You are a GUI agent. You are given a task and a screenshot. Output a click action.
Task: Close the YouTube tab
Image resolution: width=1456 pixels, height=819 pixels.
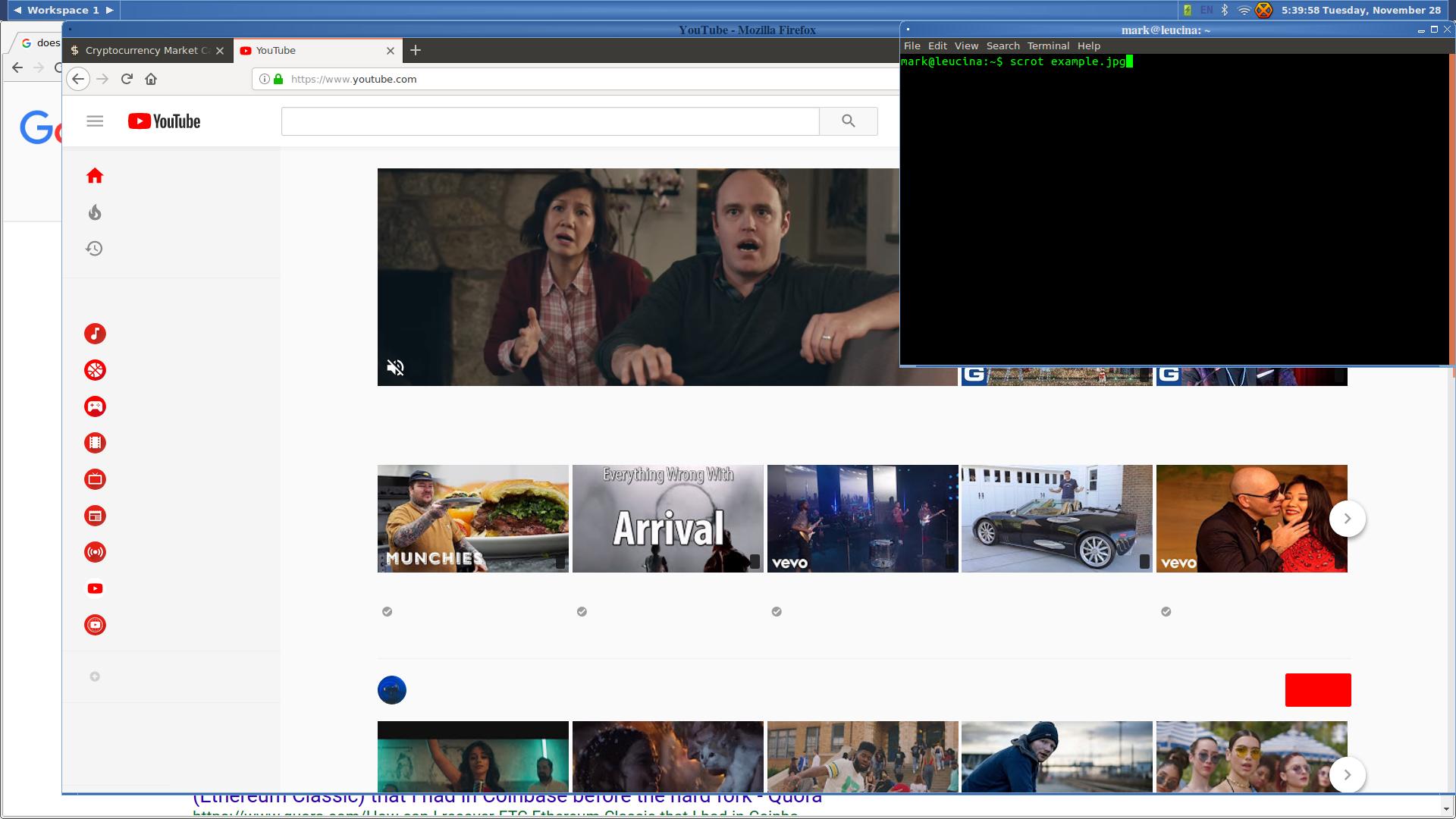tap(391, 51)
